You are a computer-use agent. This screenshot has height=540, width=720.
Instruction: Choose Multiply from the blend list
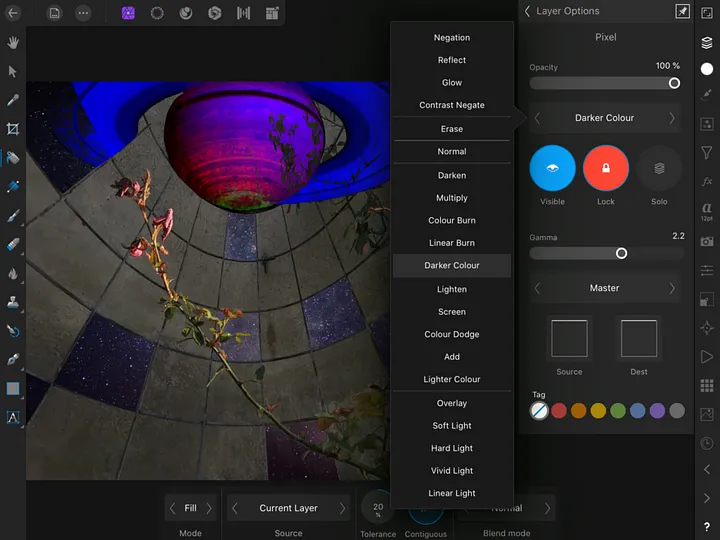(x=452, y=198)
